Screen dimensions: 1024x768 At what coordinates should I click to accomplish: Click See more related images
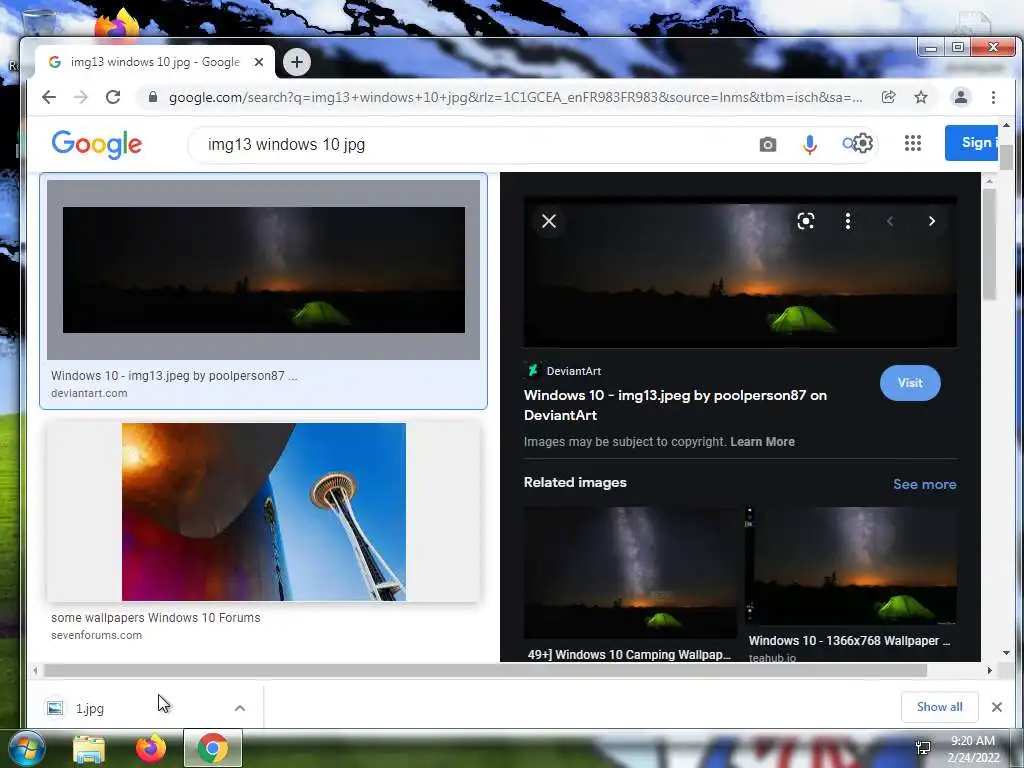[x=925, y=484]
